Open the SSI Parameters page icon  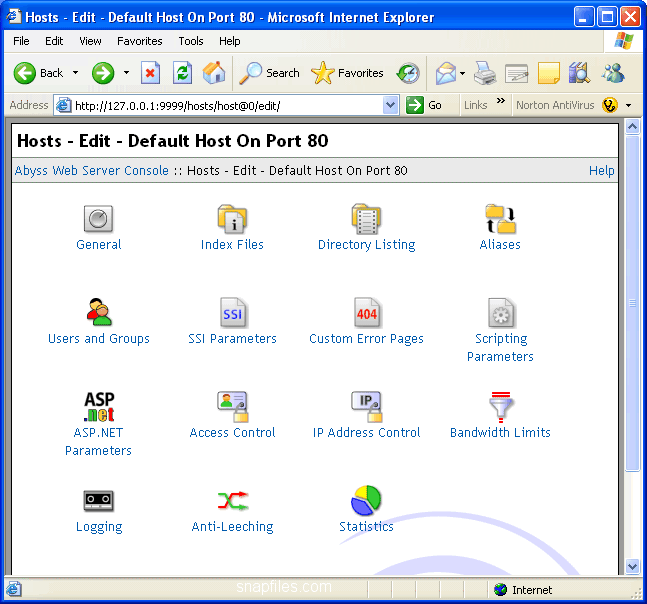click(232, 312)
